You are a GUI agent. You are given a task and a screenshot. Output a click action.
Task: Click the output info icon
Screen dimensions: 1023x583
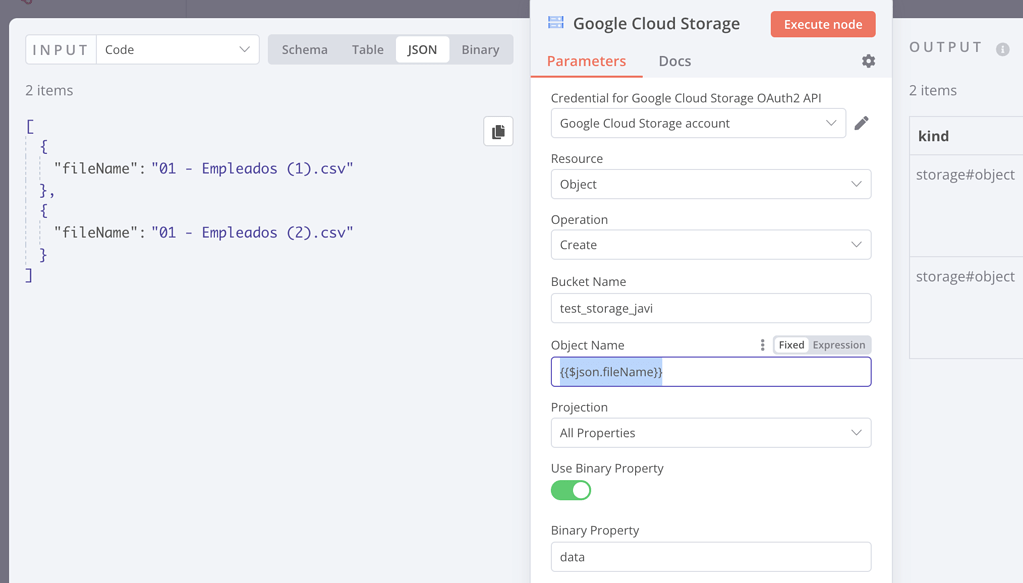pyautogui.click(x=1002, y=49)
